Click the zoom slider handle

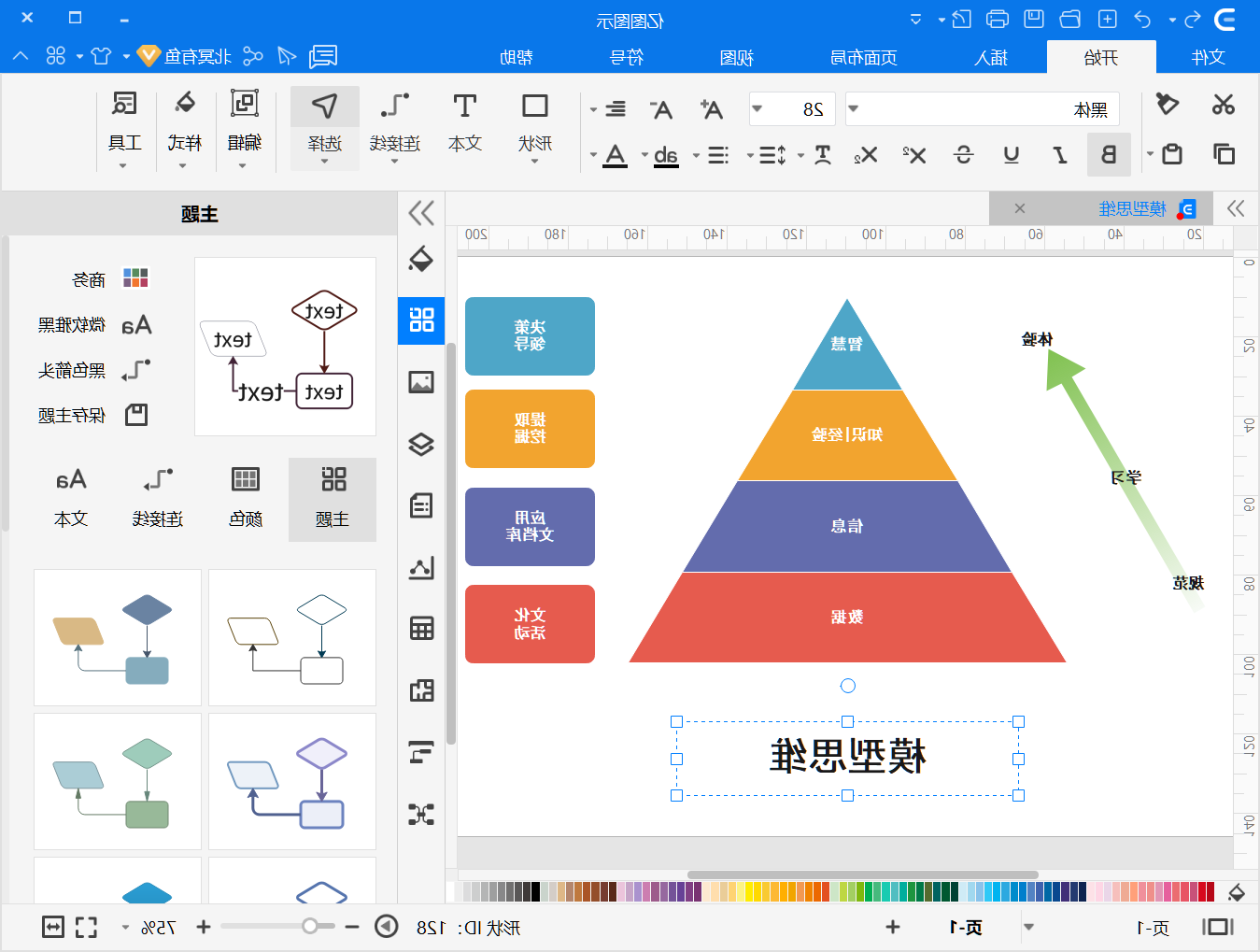click(310, 926)
